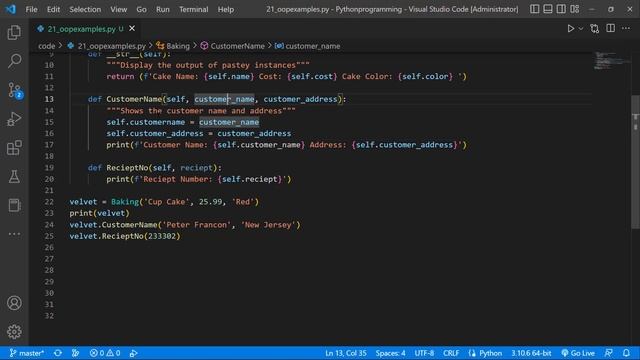The width and height of the screenshot is (640, 360).
Task: Open the Search view in activity bar
Action: coord(14,61)
